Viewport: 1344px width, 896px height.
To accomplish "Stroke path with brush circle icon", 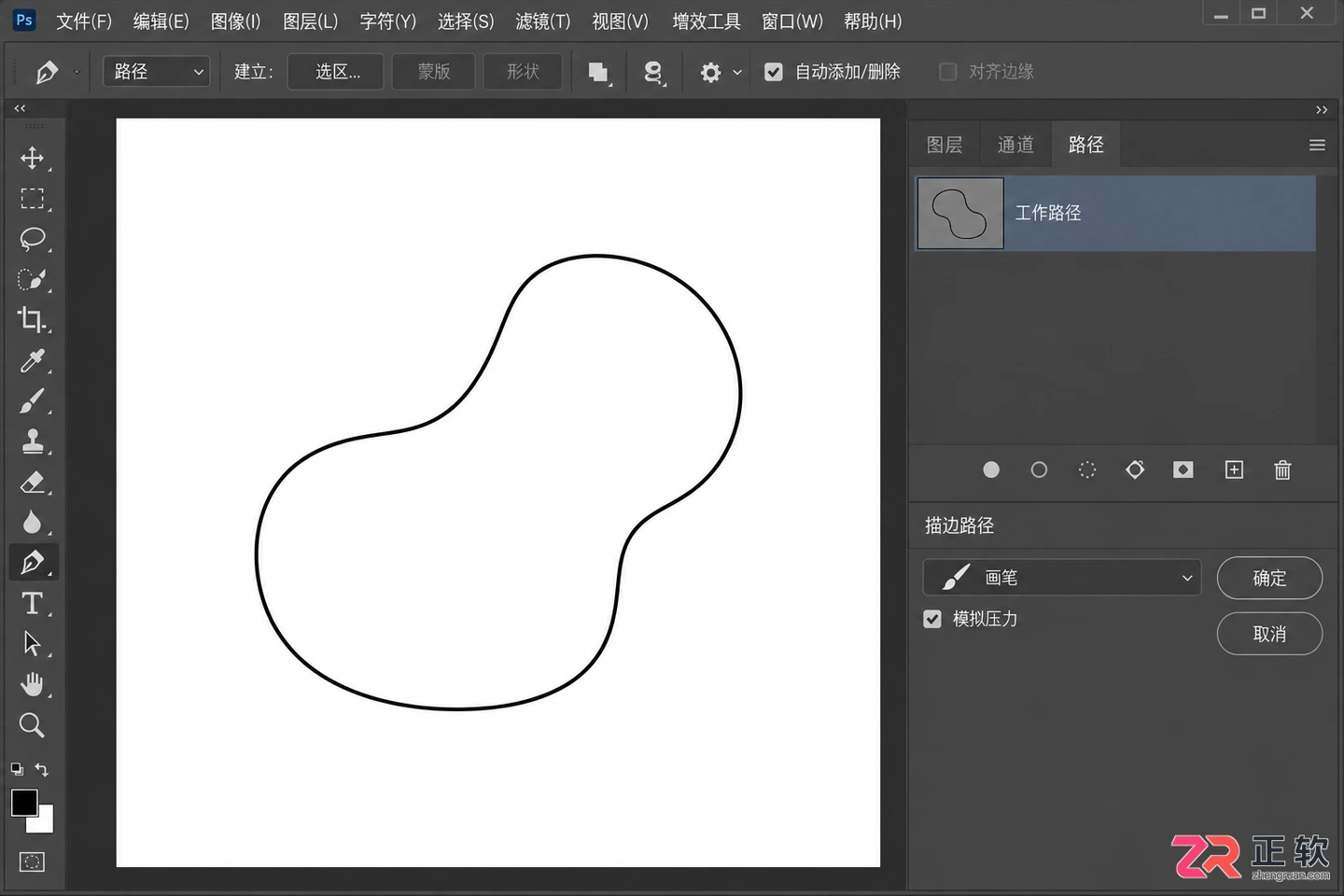I will [x=1039, y=469].
